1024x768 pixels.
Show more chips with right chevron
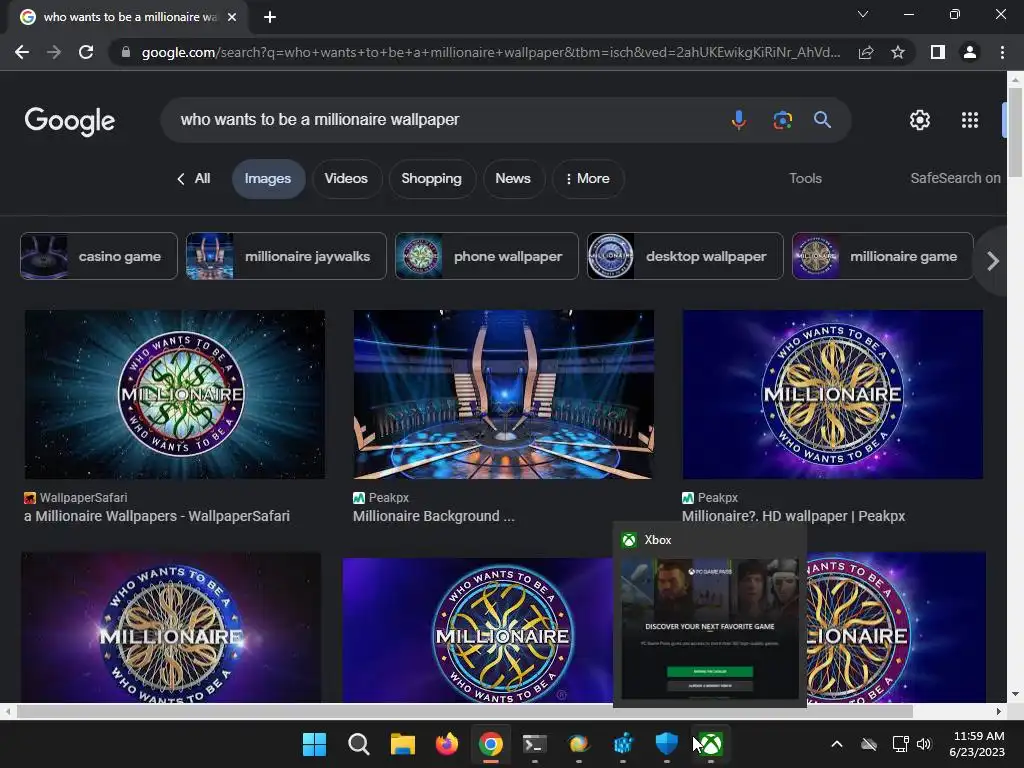993,261
